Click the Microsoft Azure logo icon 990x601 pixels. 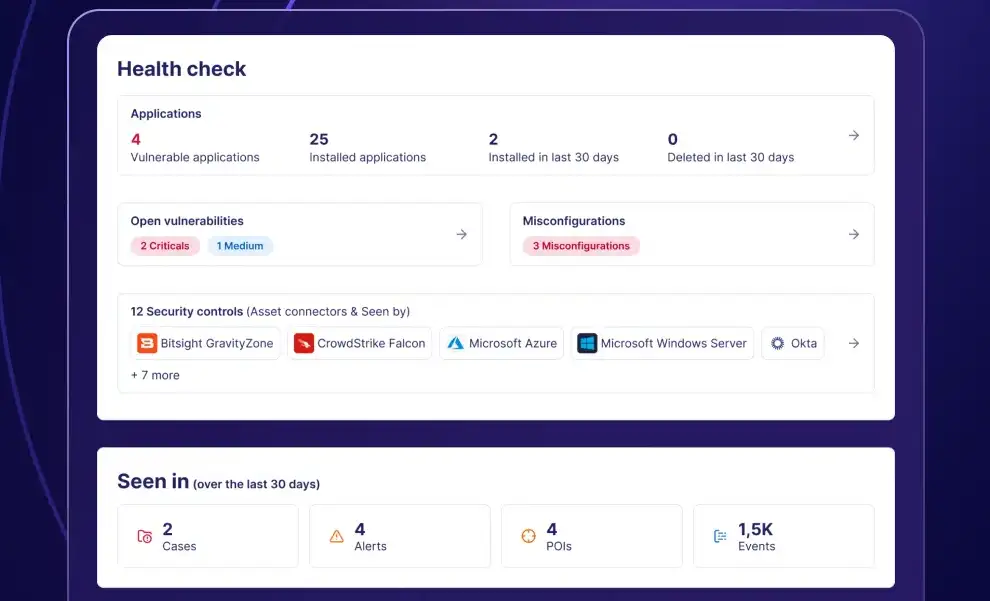(x=455, y=343)
